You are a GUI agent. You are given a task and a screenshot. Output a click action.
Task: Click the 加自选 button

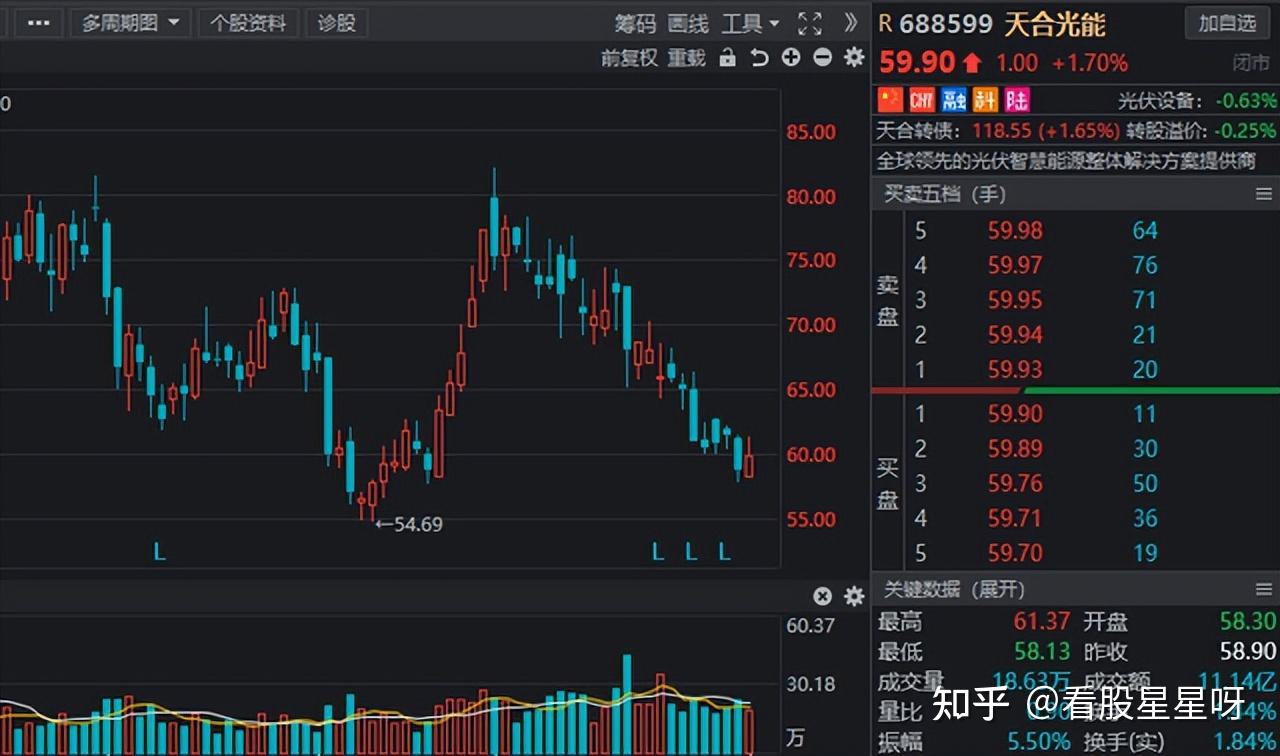[1227, 23]
